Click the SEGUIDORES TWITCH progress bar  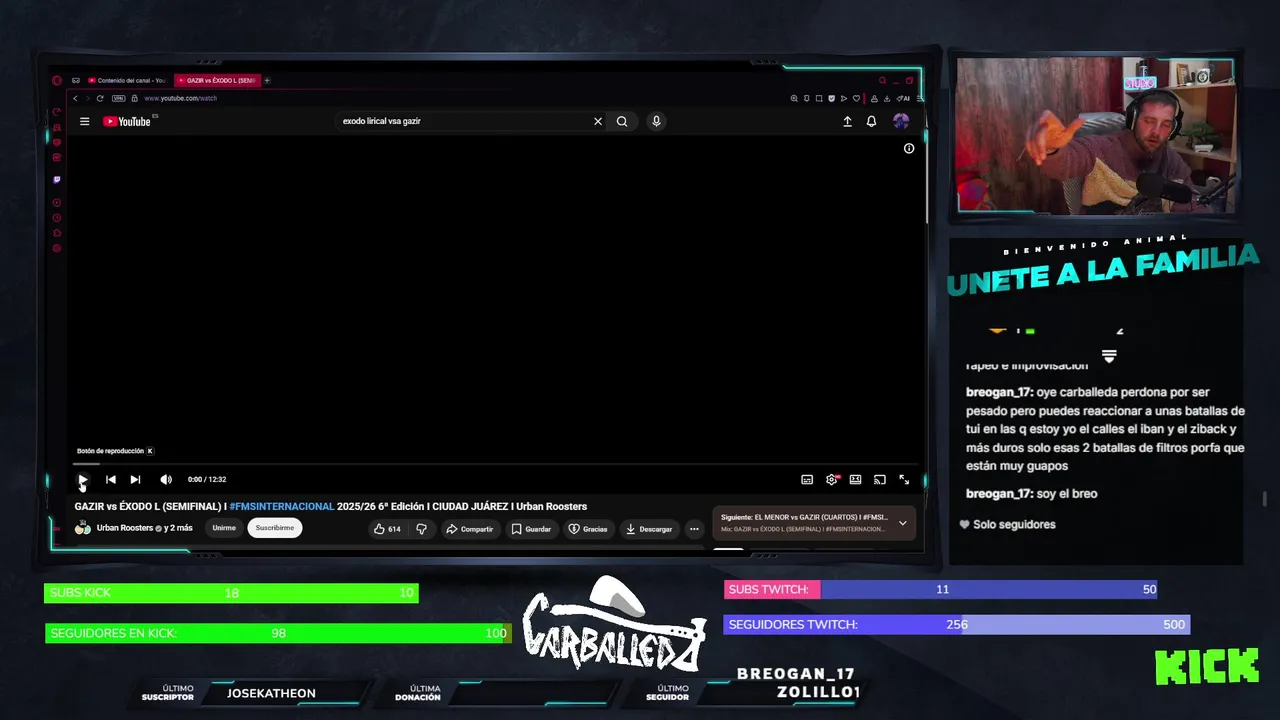point(957,624)
